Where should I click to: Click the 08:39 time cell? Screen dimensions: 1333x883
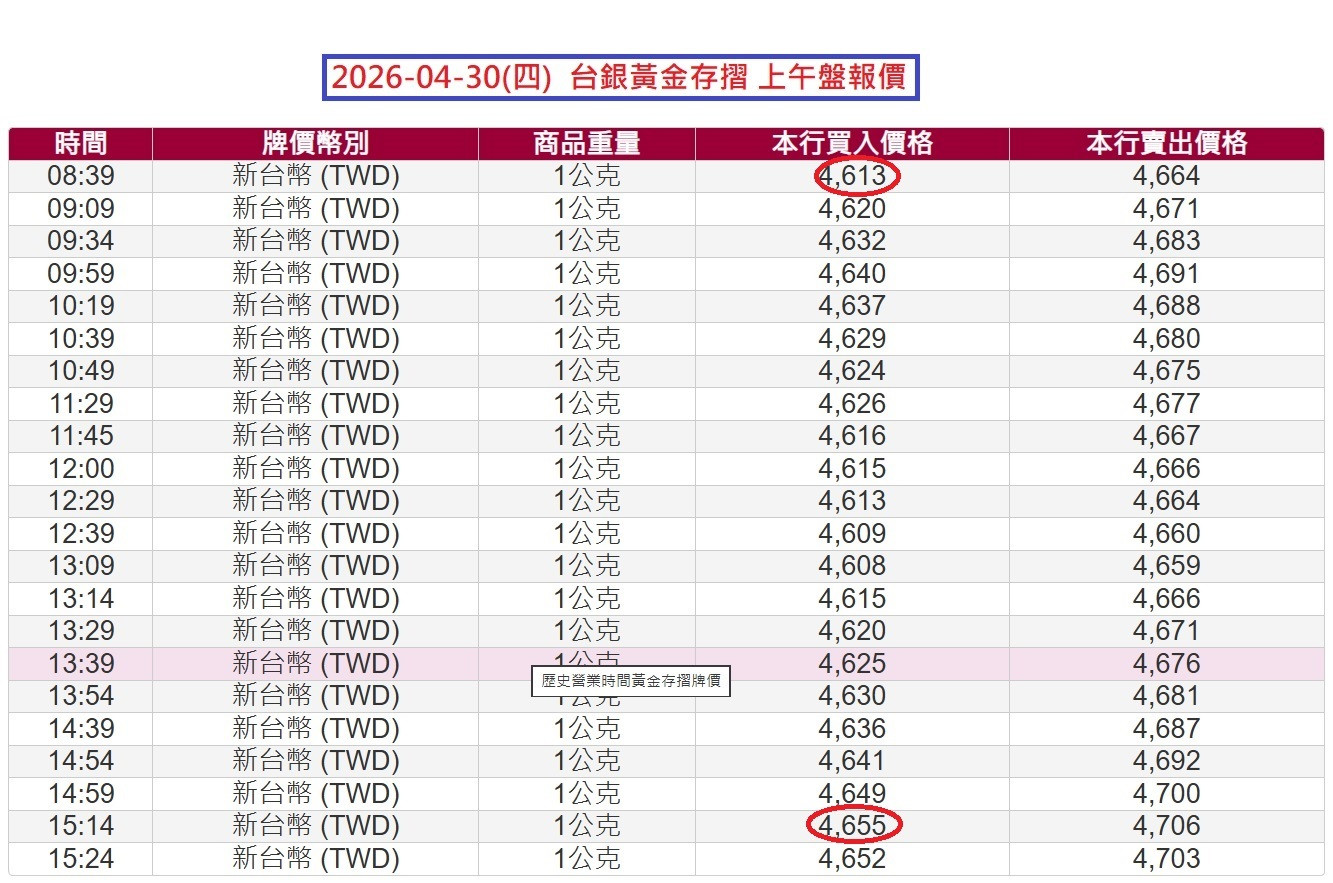79,176
